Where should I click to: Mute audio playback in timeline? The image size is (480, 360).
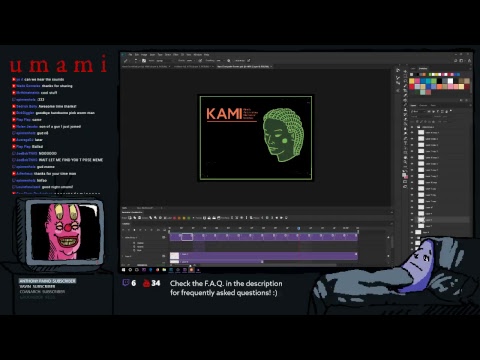coord(146,230)
